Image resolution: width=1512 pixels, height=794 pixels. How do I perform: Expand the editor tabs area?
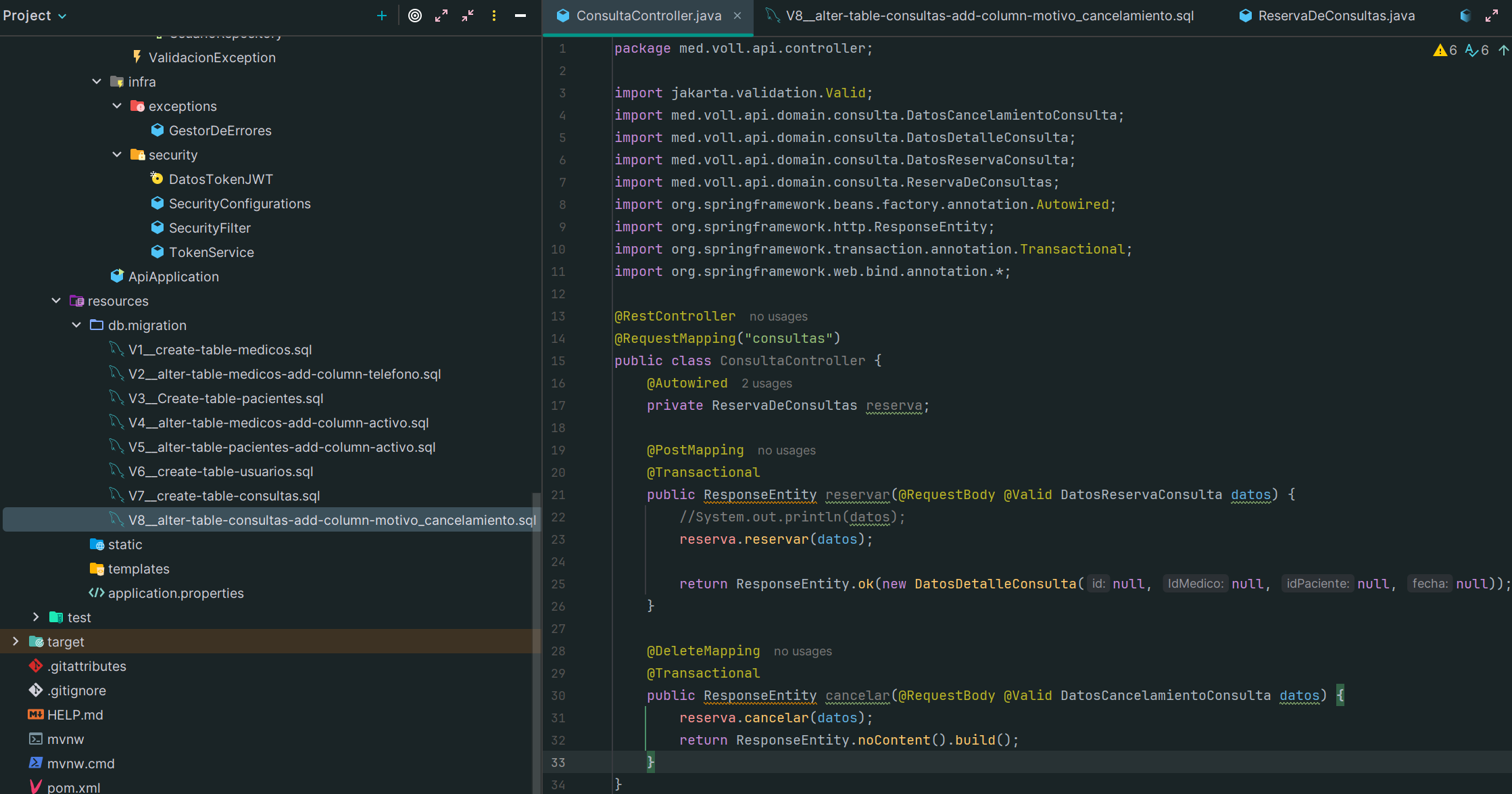[x=1492, y=16]
